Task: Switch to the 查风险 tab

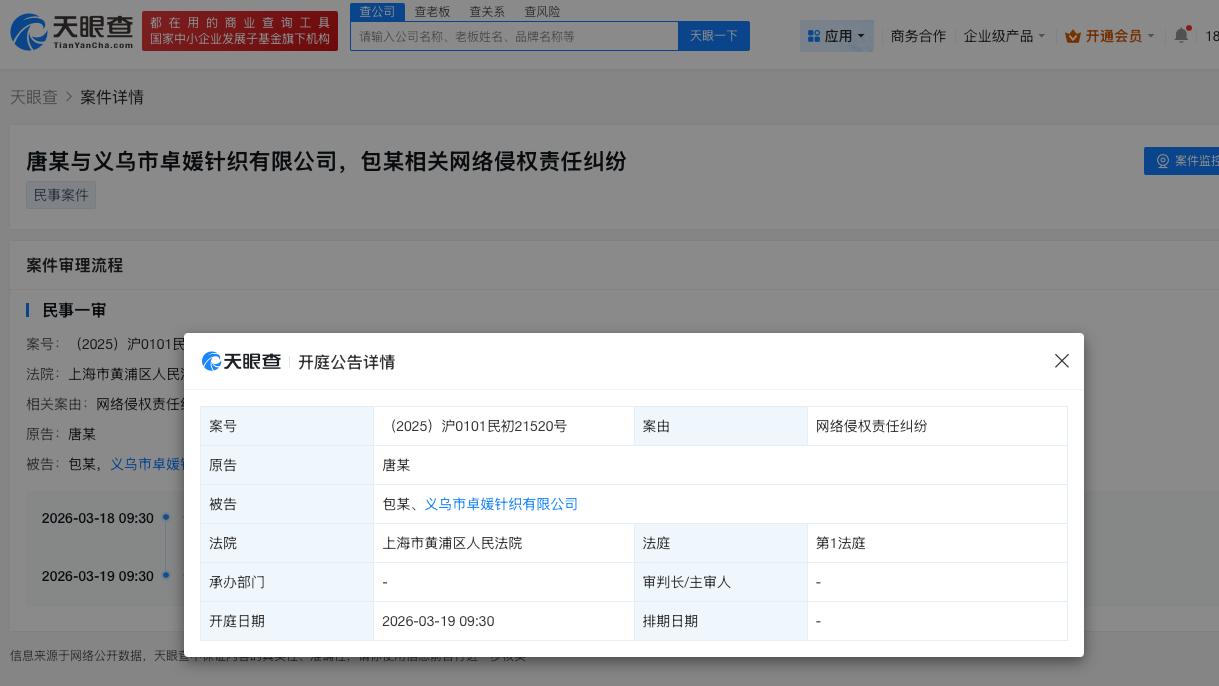Action: point(542,11)
